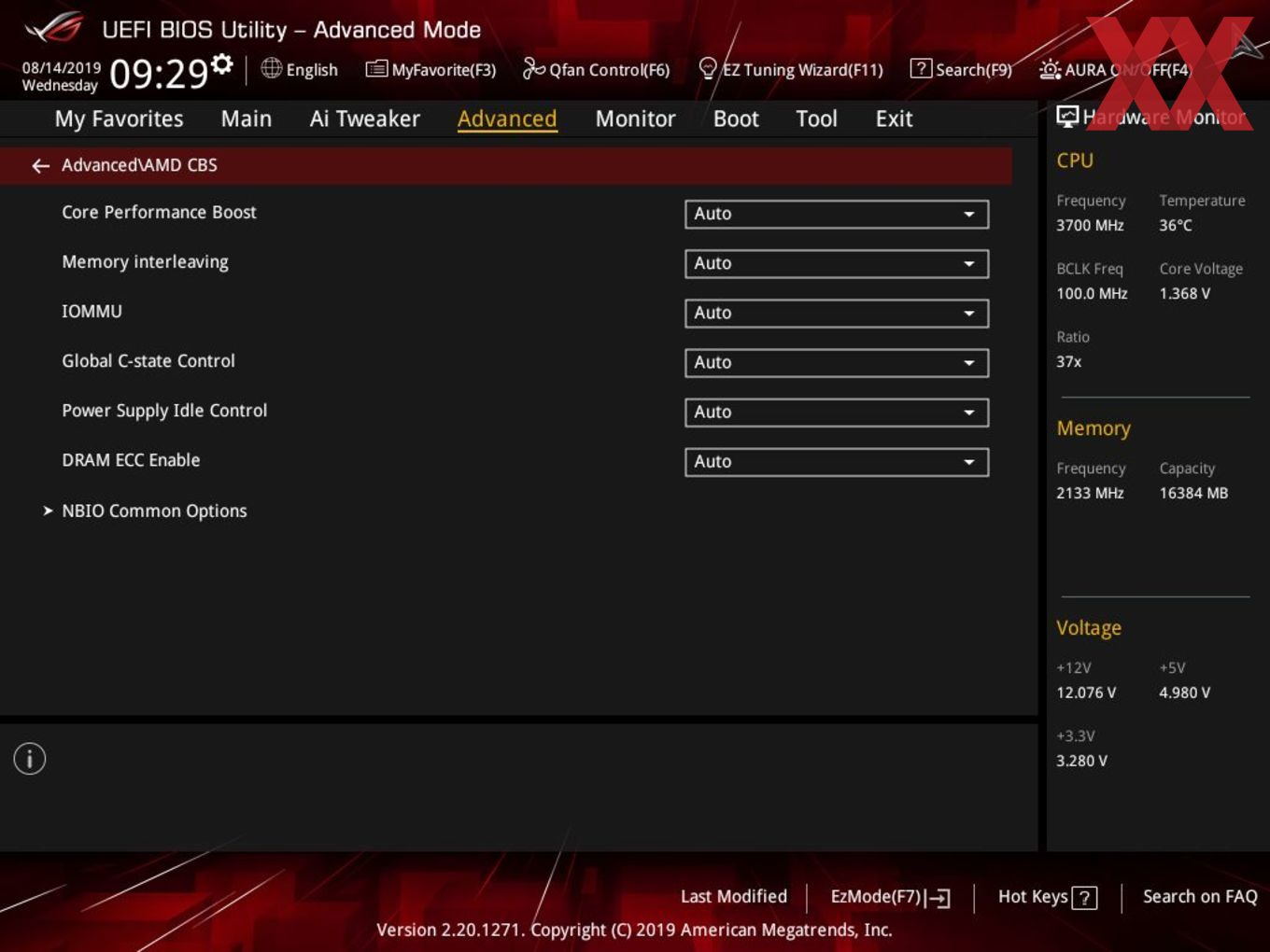
Task: Switch to EzMode(F7)
Action: pyautogui.click(x=890, y=897)
